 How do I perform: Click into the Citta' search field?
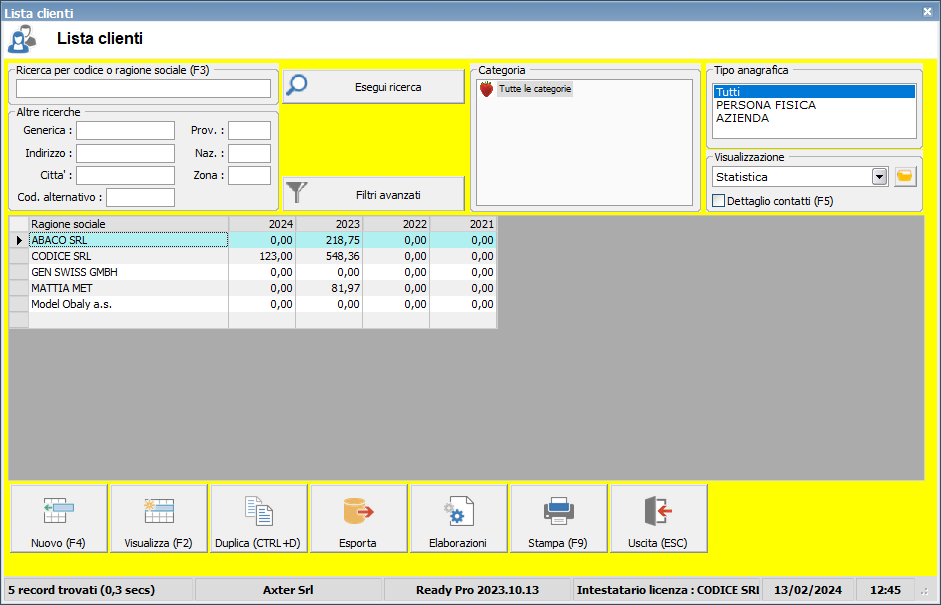[125, 175]
